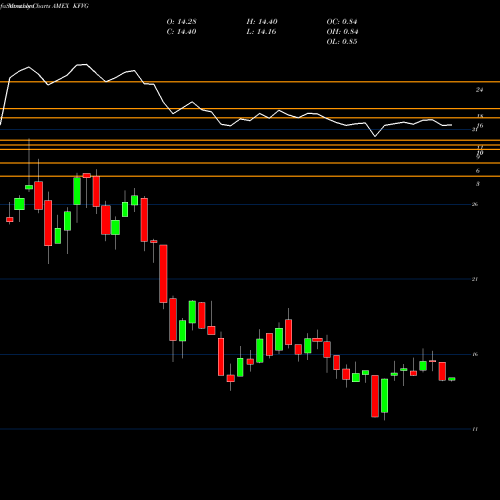
Task: Click the price axis label "11"
Action: (475, 429)
